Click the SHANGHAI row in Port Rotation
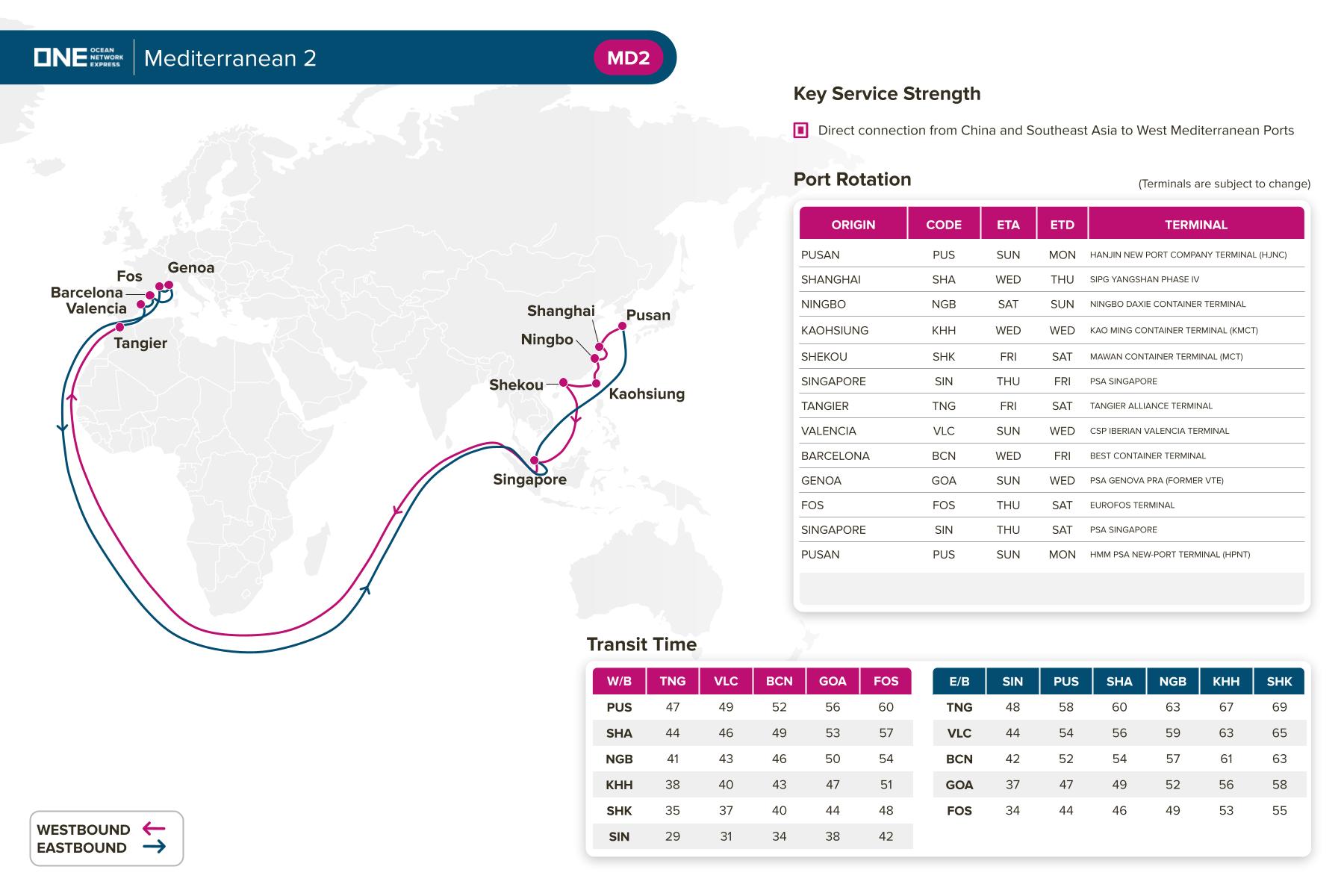Viewport: 1344px width, 896px height. (x=830, y=279)
